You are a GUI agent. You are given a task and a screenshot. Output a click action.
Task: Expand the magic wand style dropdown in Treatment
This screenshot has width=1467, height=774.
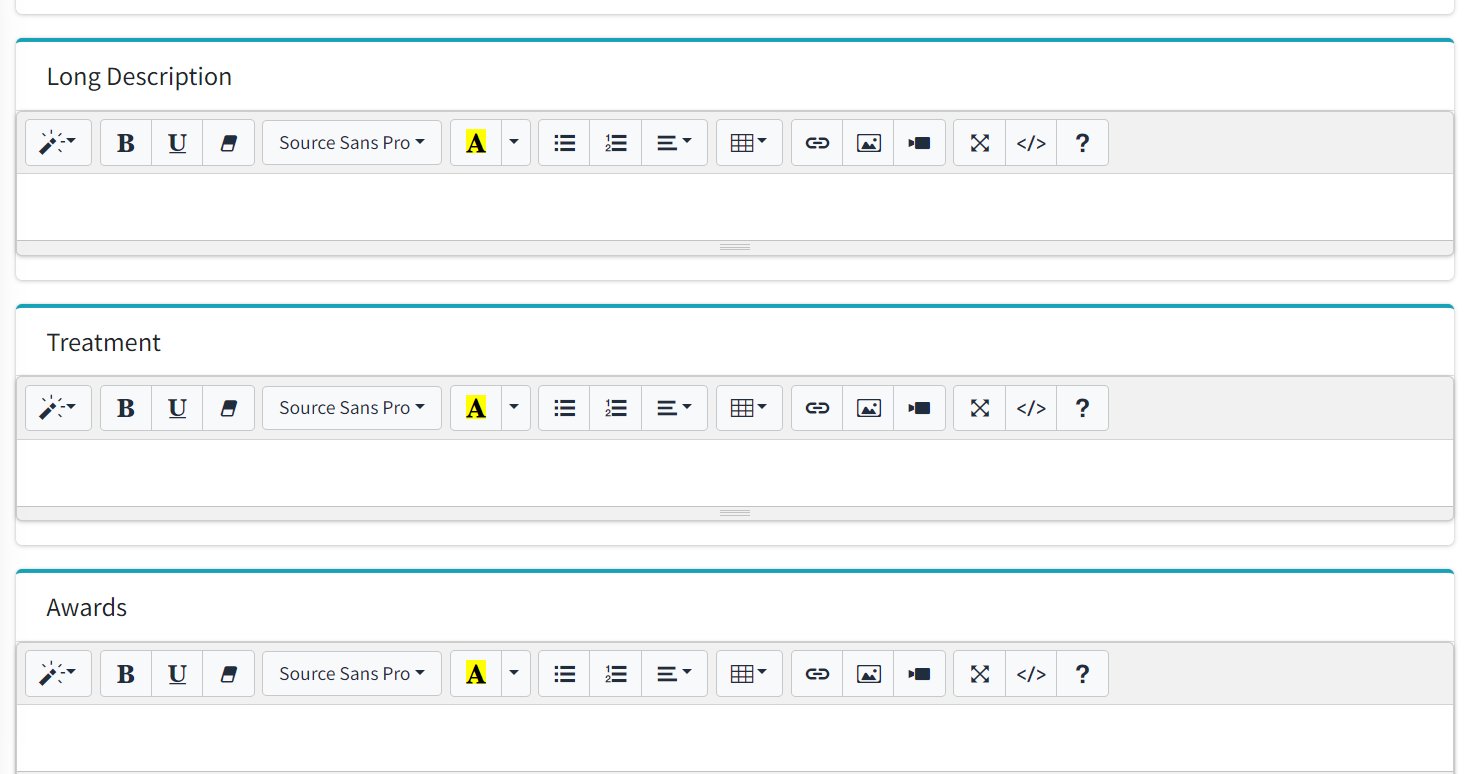(58, 408)
